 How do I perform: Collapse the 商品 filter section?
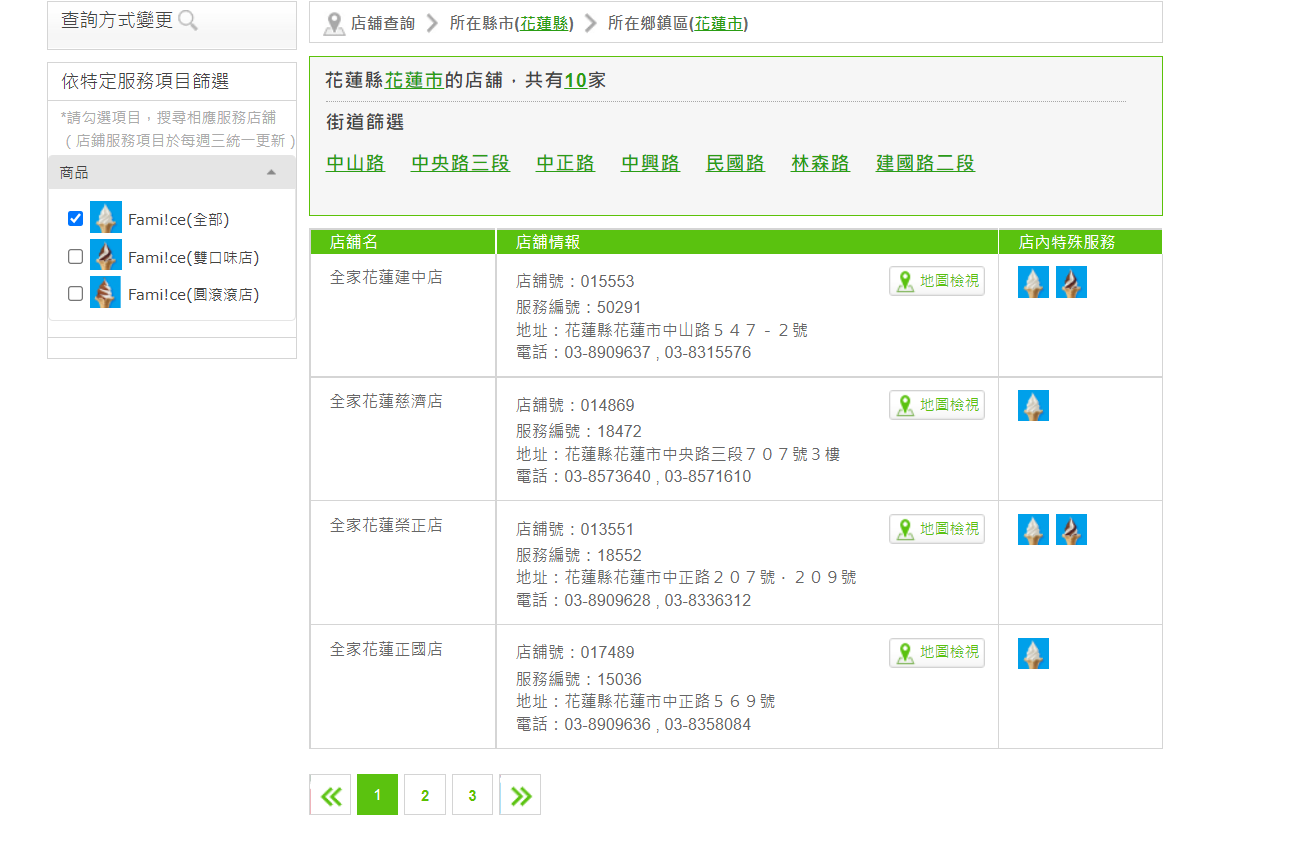pos(172,173)
